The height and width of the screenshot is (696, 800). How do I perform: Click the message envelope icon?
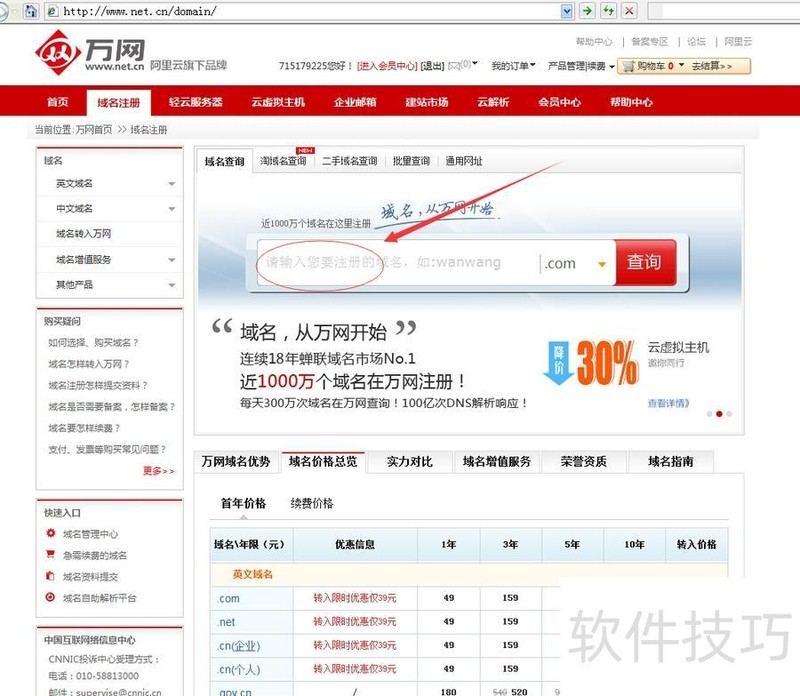tap(454, 66)
